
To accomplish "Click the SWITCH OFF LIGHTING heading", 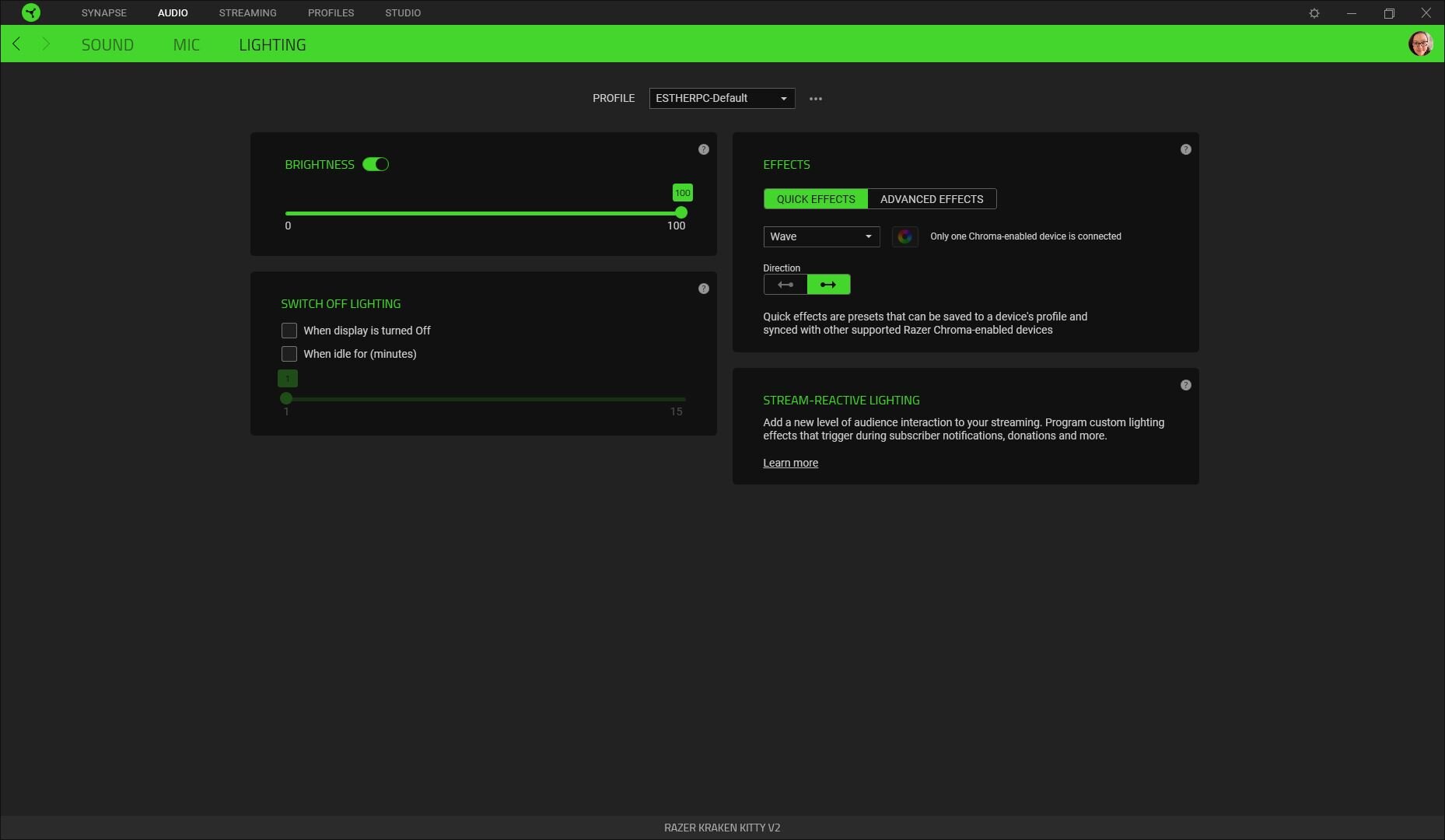I will 341,304.
